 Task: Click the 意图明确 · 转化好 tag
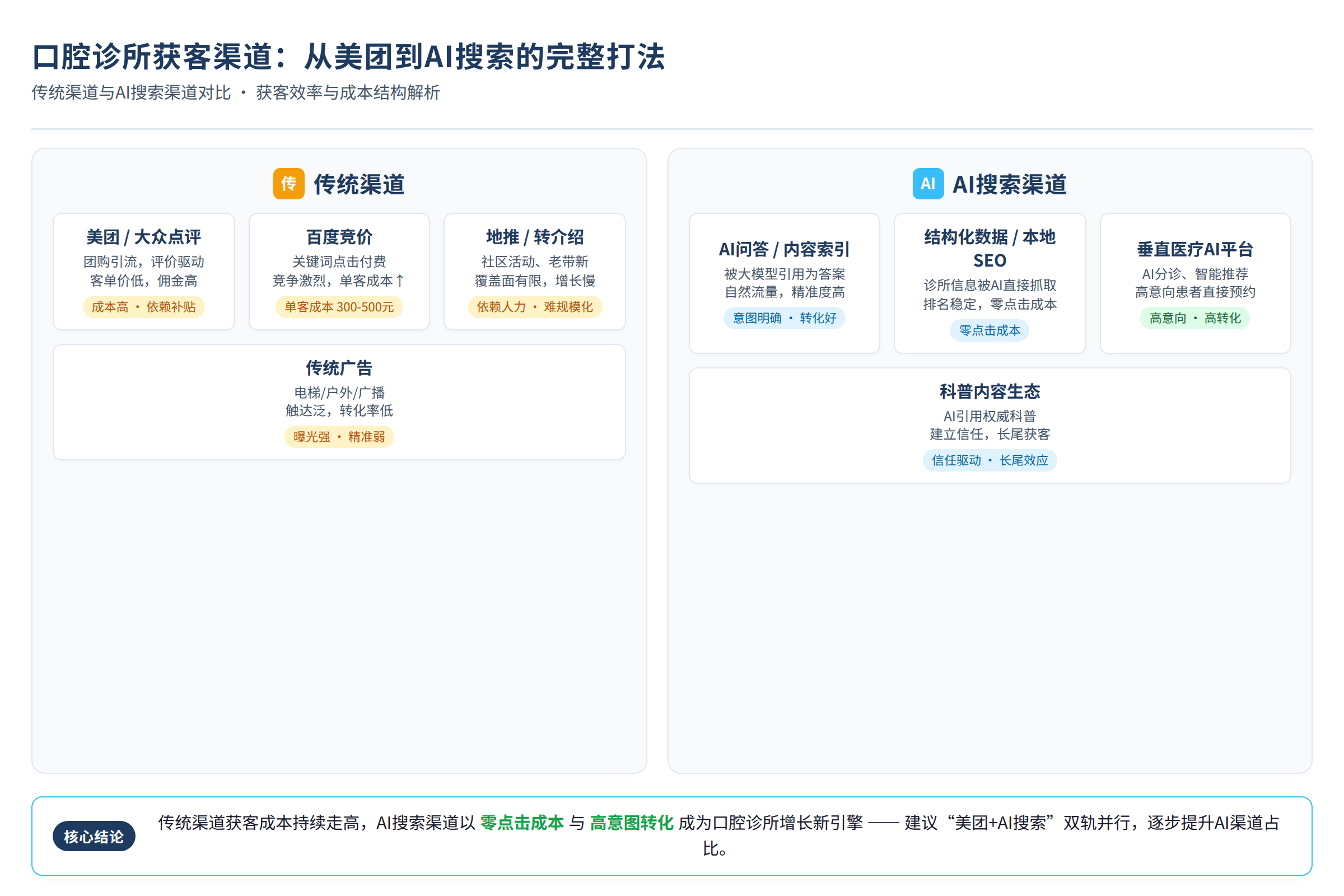click(785, 318)
